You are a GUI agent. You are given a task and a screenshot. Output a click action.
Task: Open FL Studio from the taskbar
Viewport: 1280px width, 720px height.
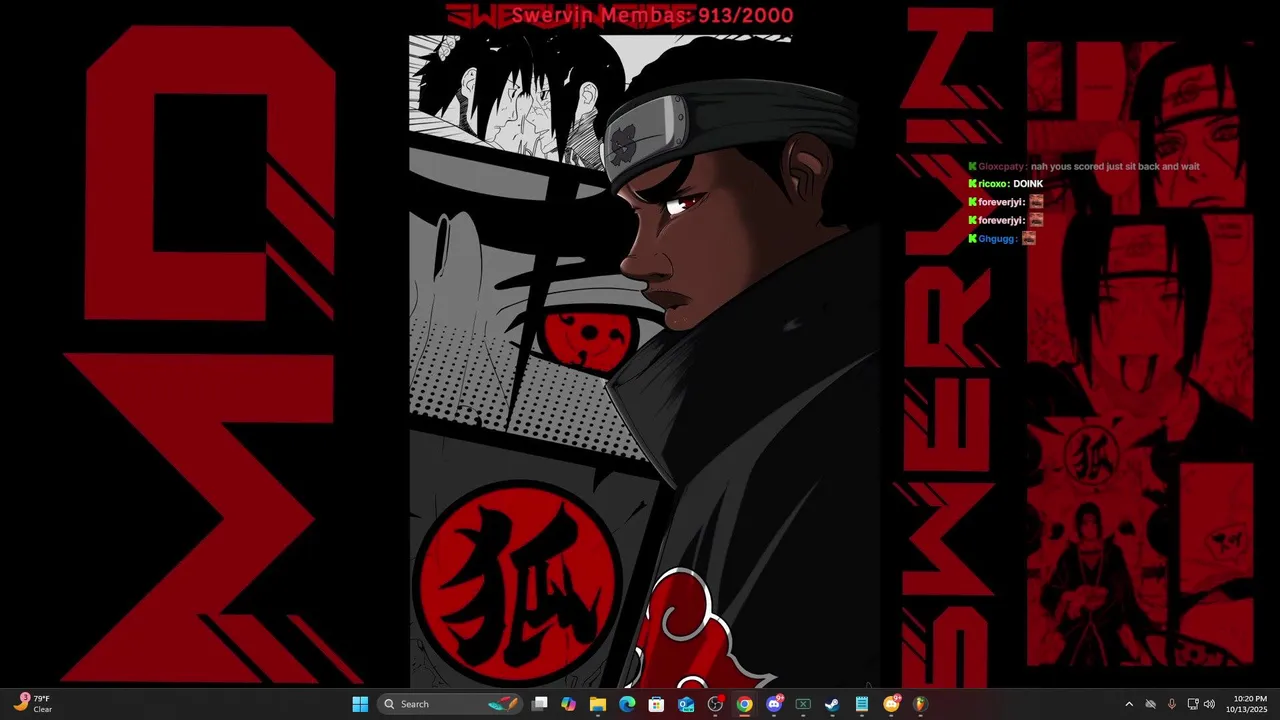pos(920,704)
